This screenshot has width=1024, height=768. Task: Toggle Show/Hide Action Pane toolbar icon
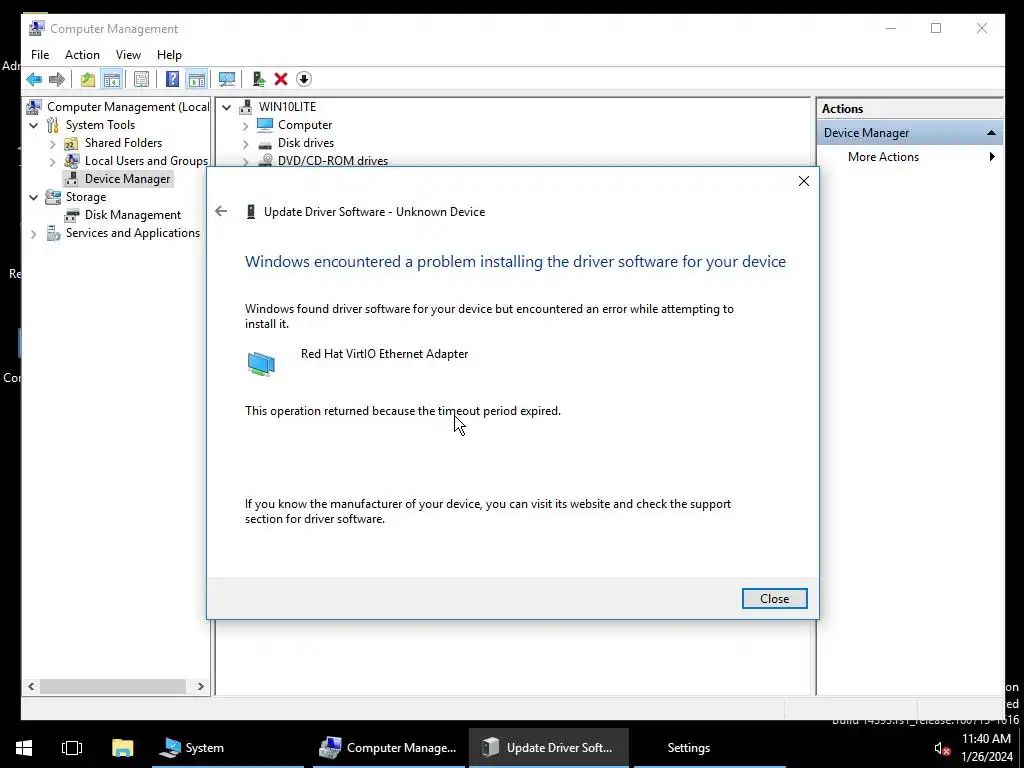coord(197,80)
